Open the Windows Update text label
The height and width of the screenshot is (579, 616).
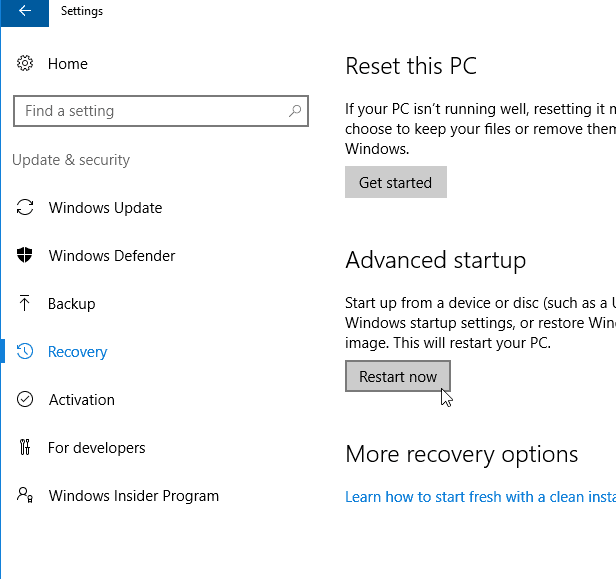(105, 208)
